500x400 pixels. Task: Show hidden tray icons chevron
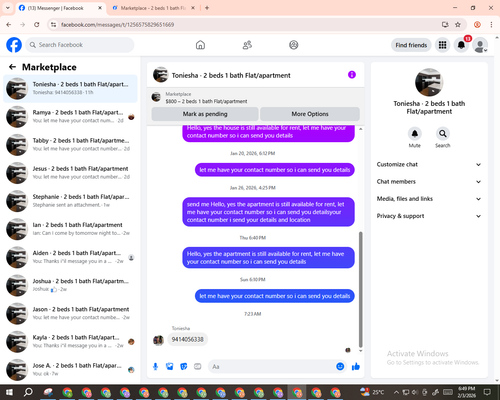396,392
